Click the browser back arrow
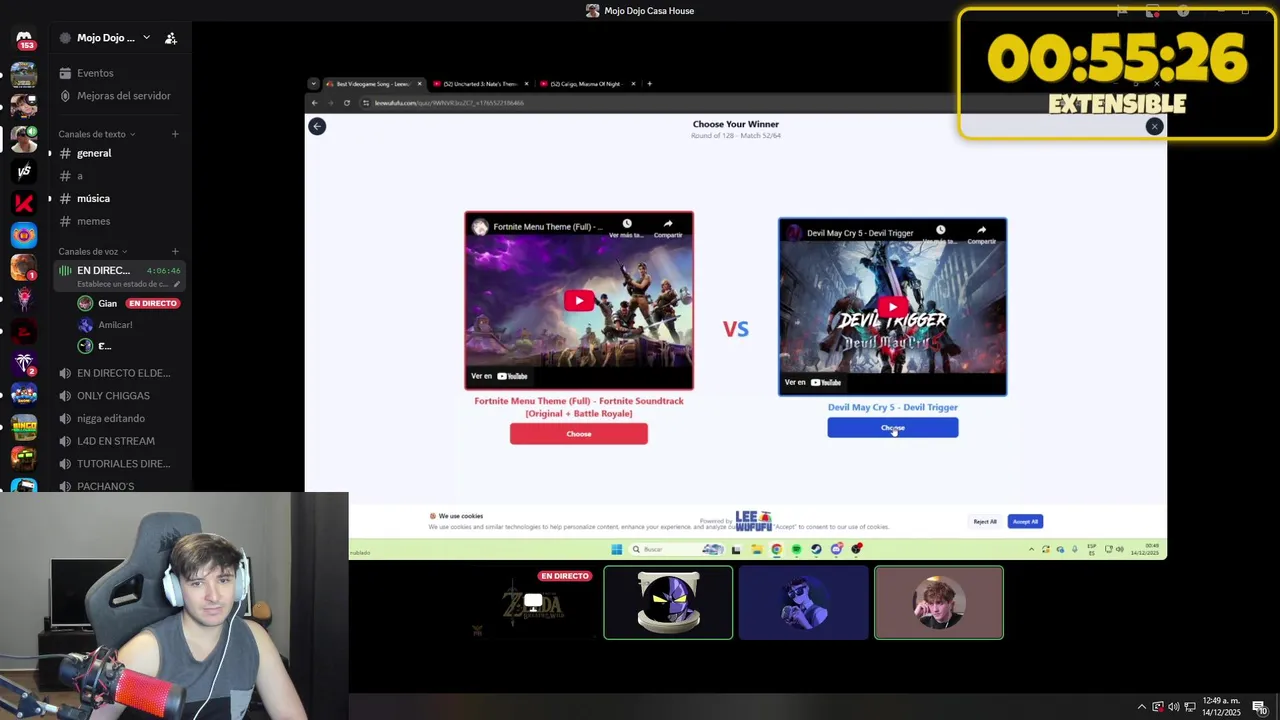The image size is (1280, 720). click(314, 103)
